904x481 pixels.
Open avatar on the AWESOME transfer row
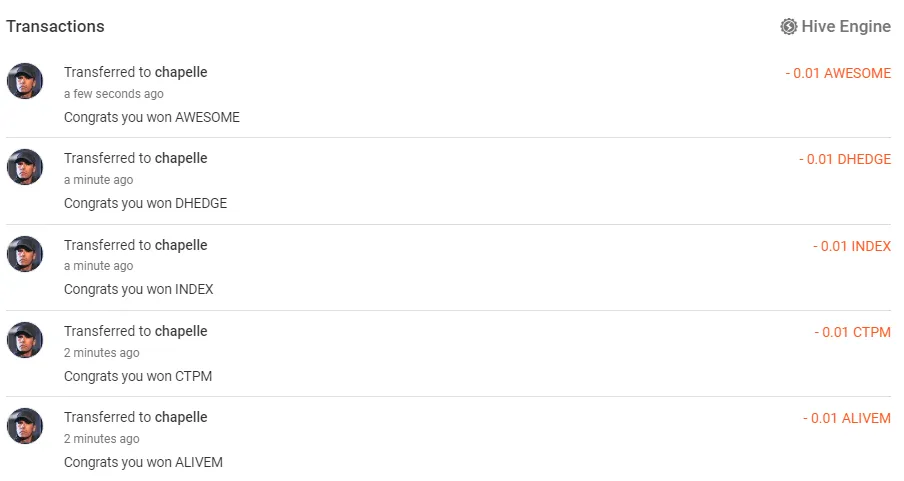coord(25,81)
